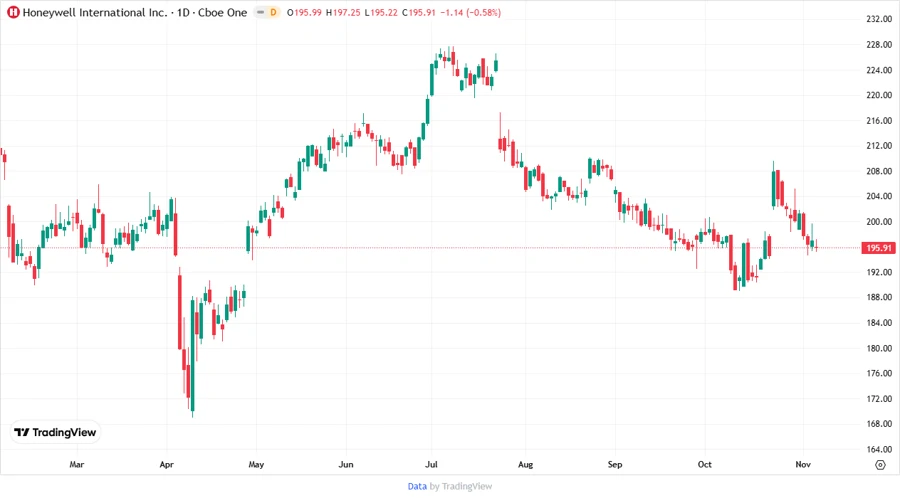This screenshot has width=900, height=498.
Task: Click the 192.00 price axis label
Action: 879,272
